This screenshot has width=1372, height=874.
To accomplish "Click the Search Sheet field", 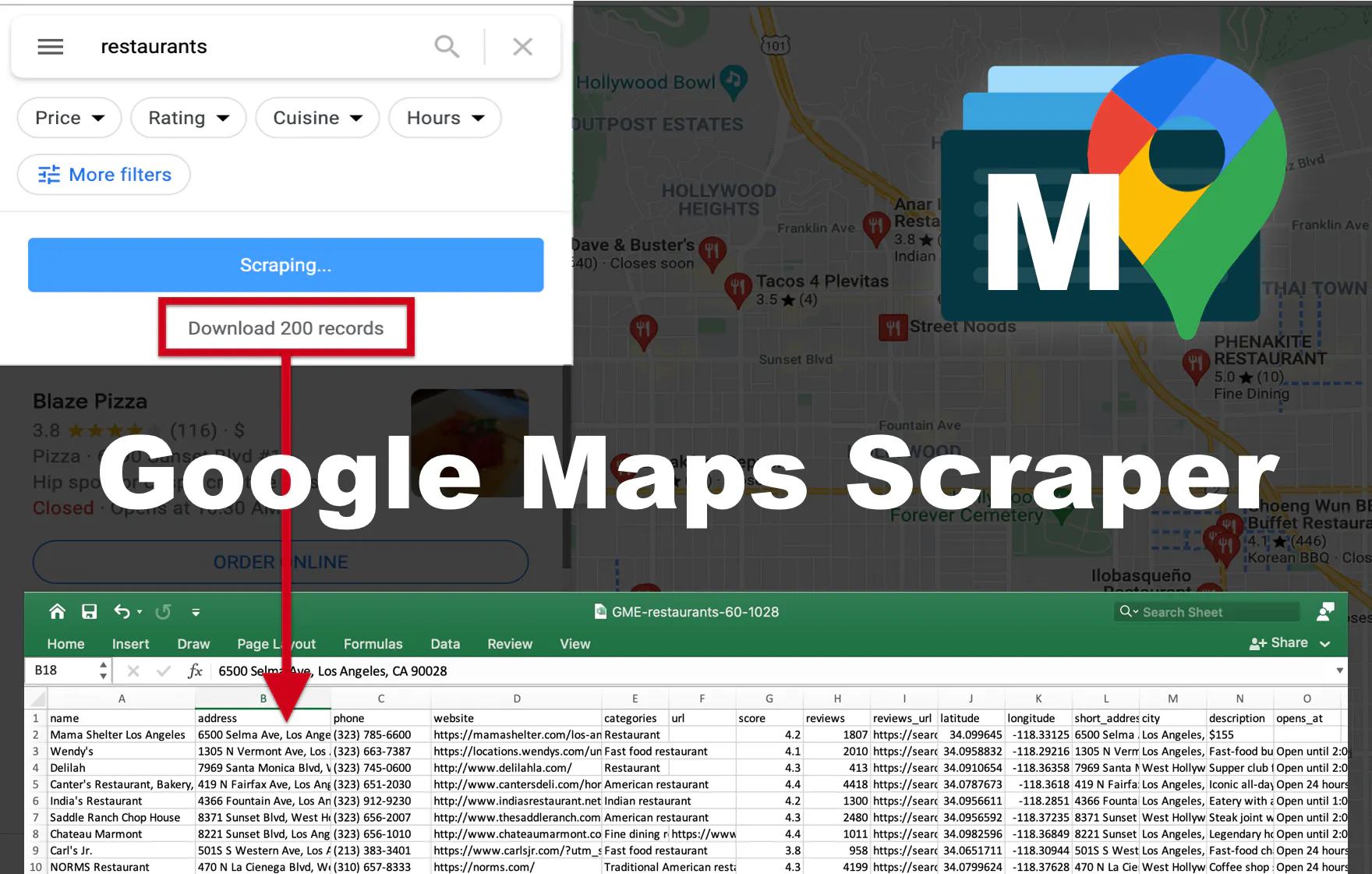I will coord(1208,612).
